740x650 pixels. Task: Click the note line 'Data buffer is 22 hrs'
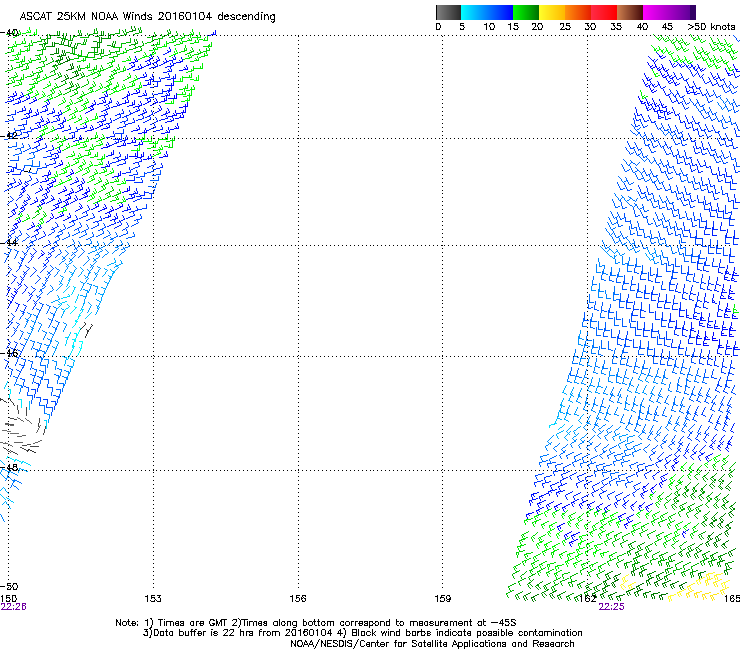(x=203, y=633)
